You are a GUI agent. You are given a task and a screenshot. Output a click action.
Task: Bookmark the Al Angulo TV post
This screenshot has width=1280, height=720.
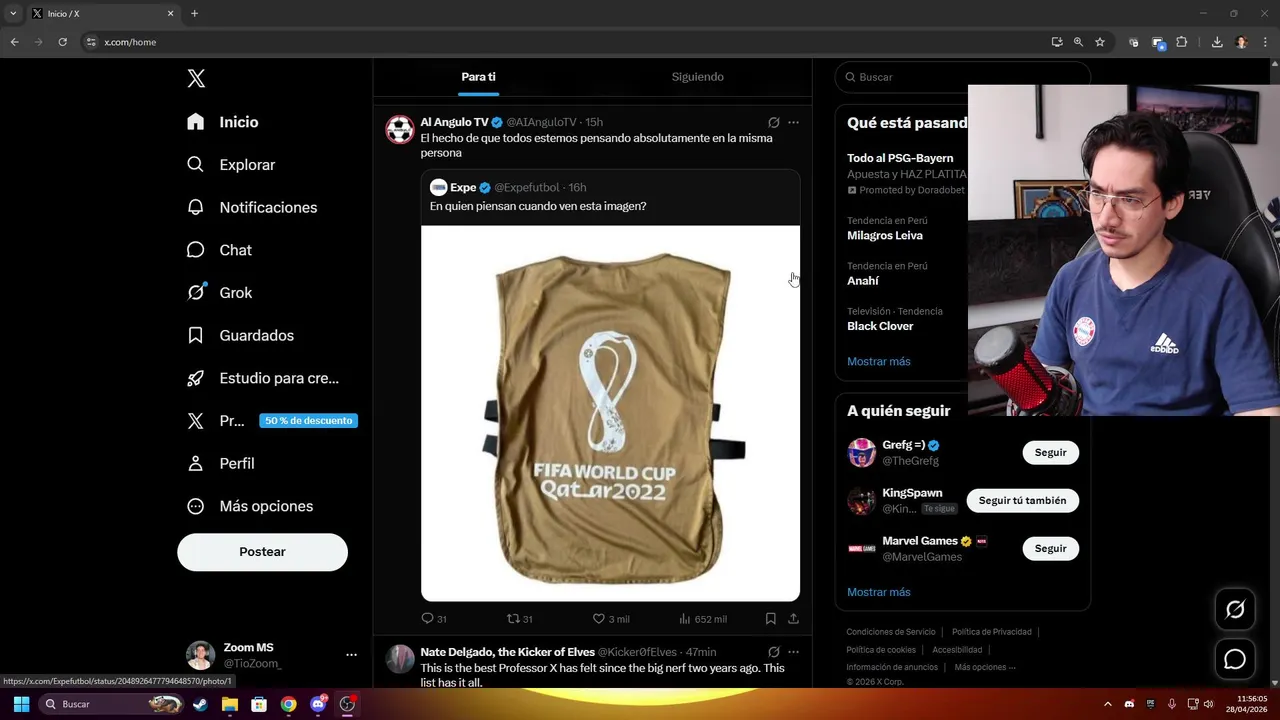click(x=770, y=619)
